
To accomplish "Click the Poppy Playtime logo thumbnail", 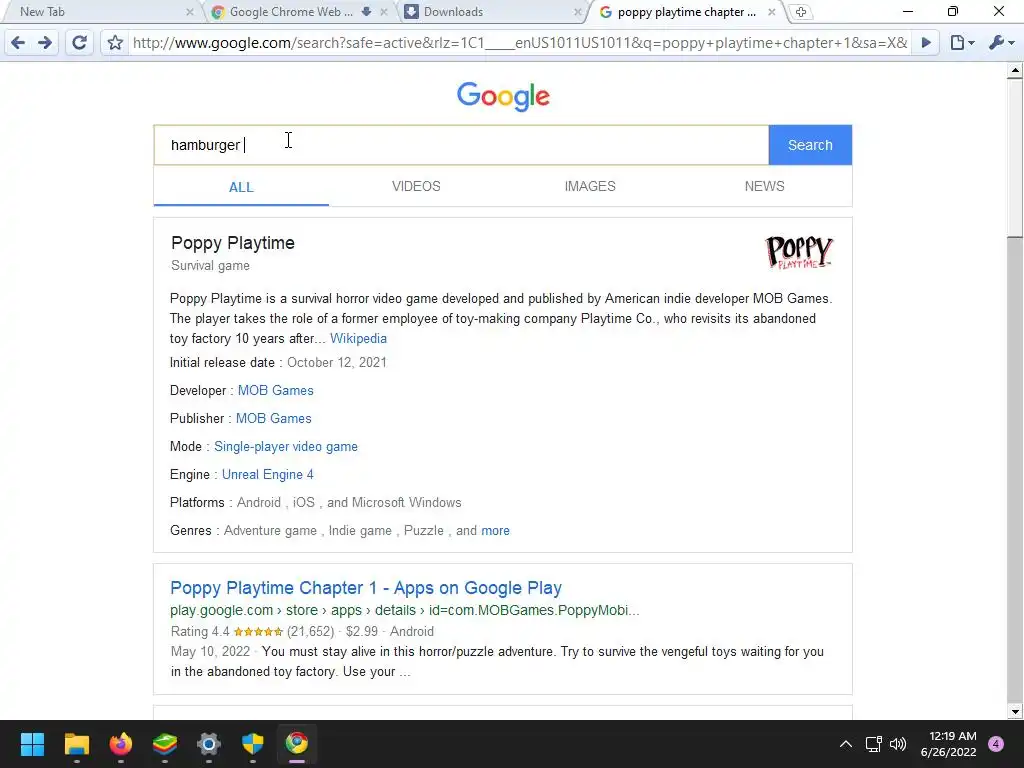I will (799, 252).
